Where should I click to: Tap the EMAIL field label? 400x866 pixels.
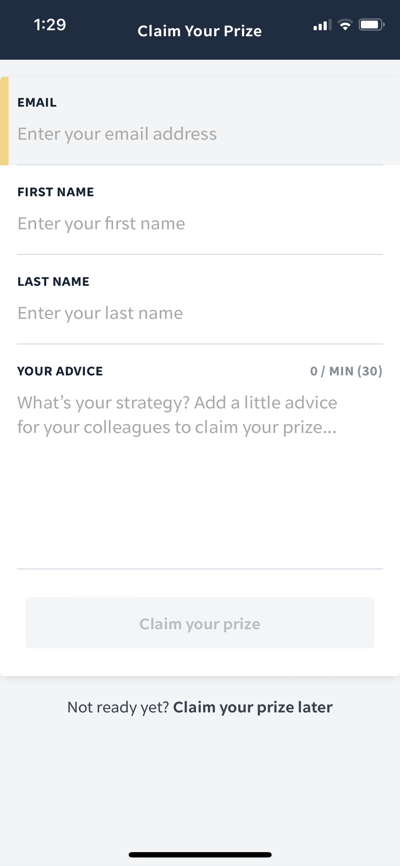tap(37, 103)
